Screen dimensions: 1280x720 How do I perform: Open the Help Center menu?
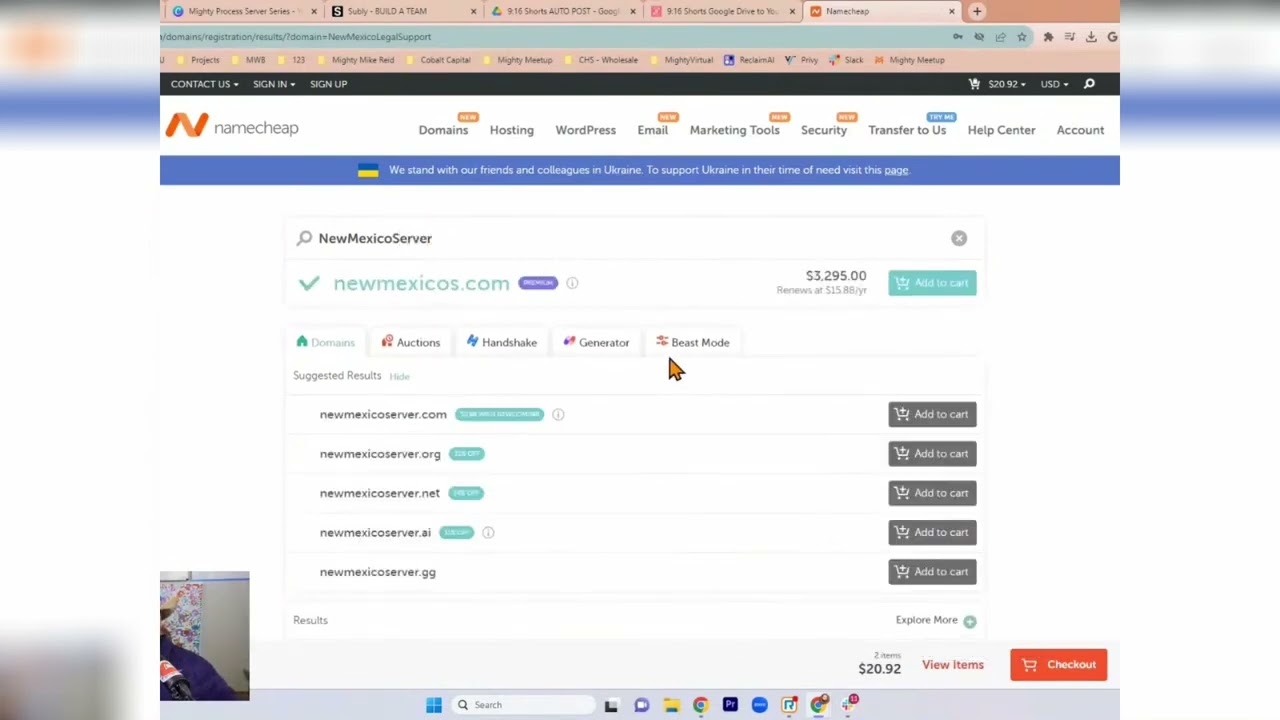(x=1001, y=130)
